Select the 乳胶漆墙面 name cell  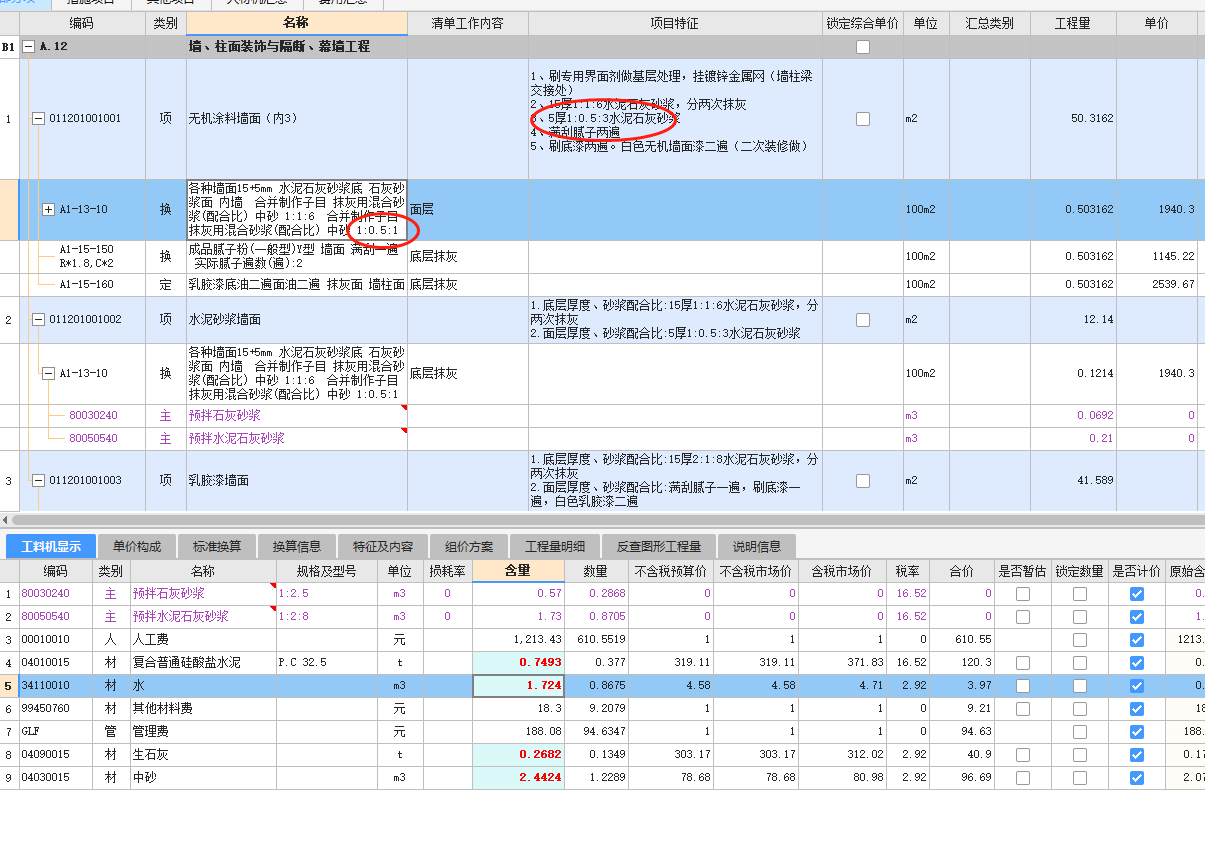click(x=297, y=480)
